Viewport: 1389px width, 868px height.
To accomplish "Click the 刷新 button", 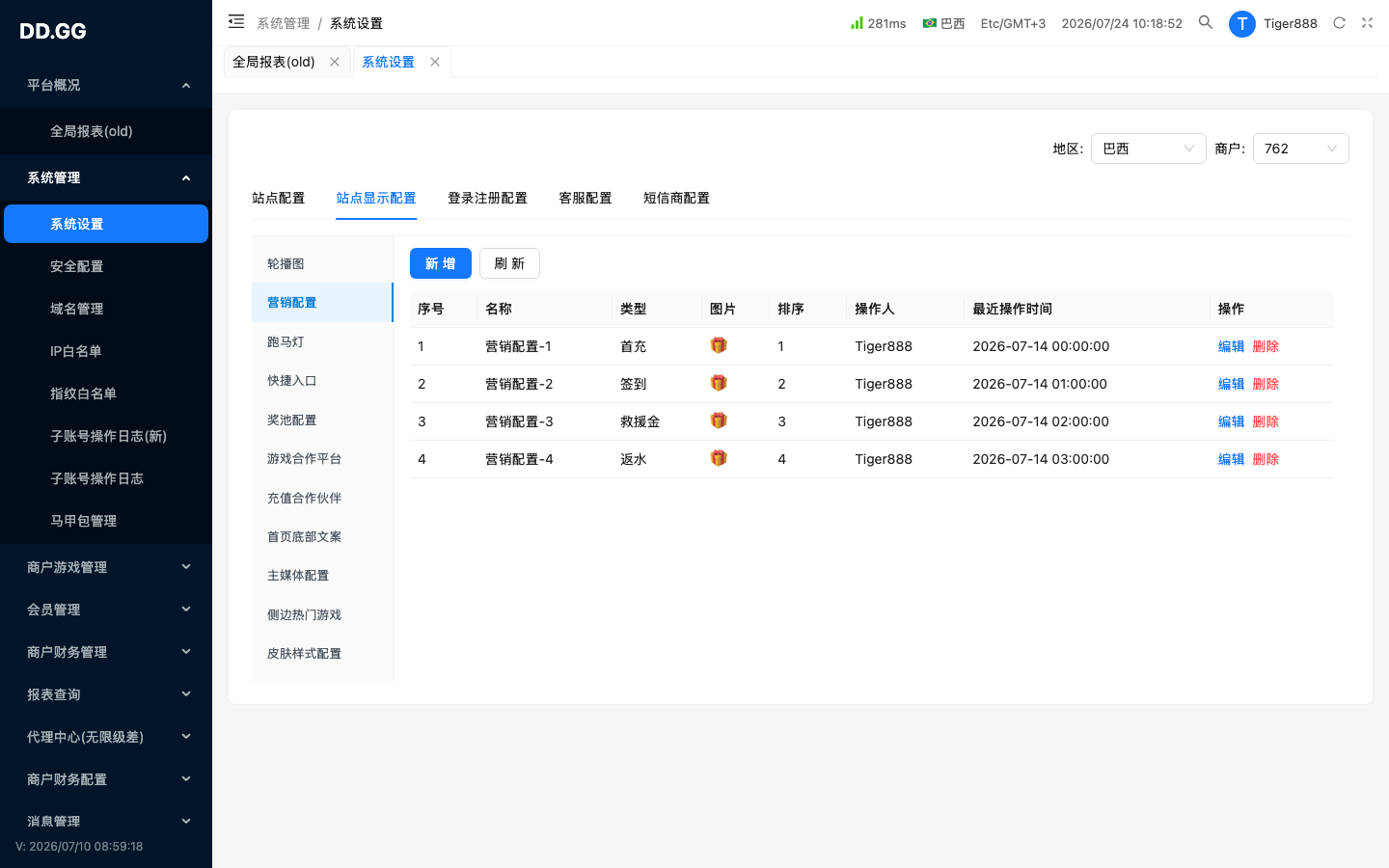I will 509,263.
